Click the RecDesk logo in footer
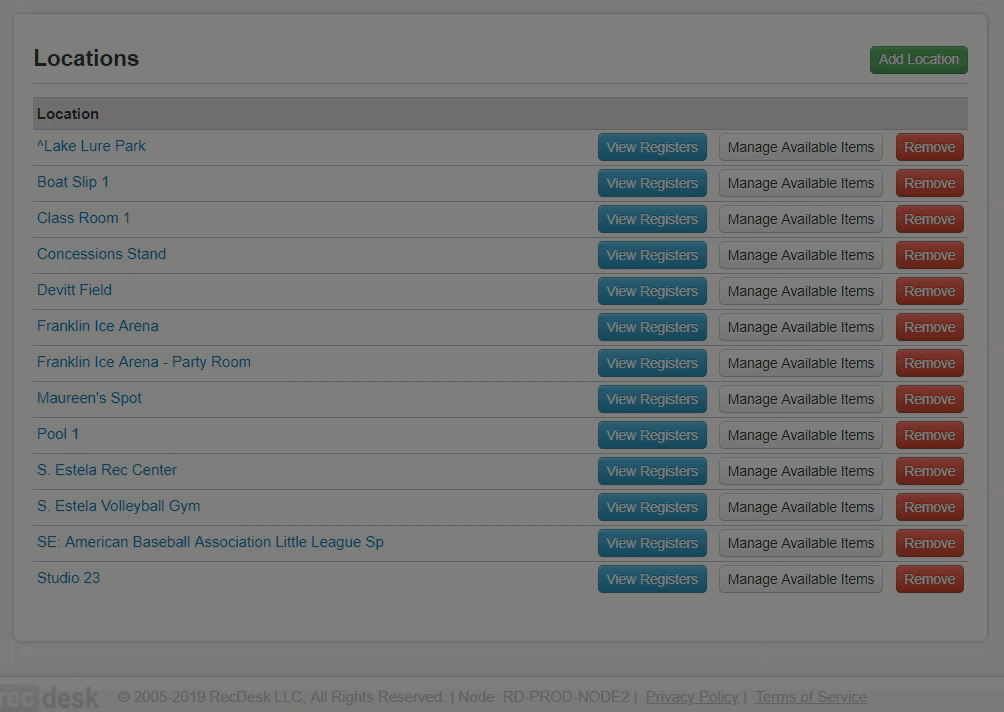1004x712 pixels. click(x=50, y=697)
